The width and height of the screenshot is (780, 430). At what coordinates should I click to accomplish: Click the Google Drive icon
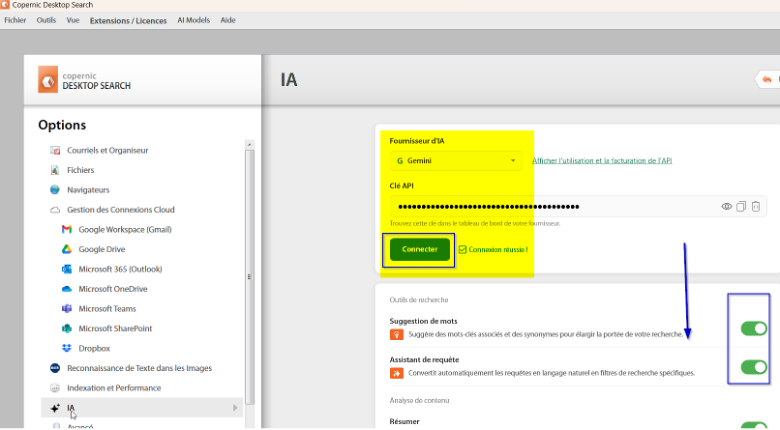click(67, 249)
